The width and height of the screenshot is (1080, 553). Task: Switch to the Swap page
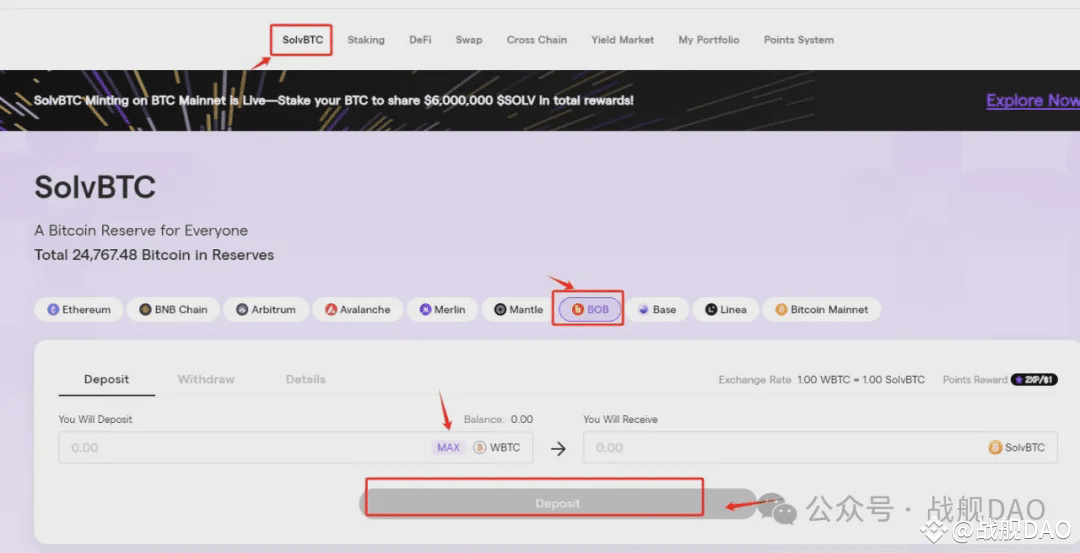469,40
